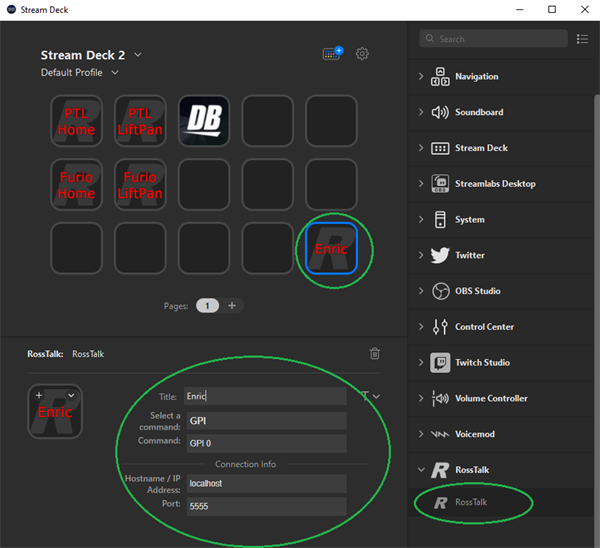Open preferences gear icon

coord(362,54)
